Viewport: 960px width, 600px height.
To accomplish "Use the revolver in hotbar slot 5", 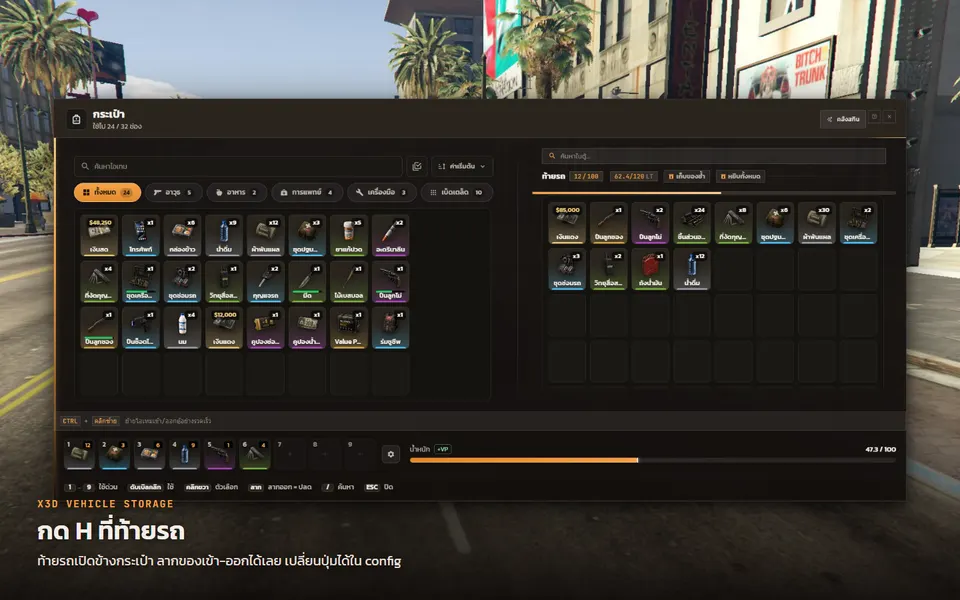I will (x=219, y=454).
